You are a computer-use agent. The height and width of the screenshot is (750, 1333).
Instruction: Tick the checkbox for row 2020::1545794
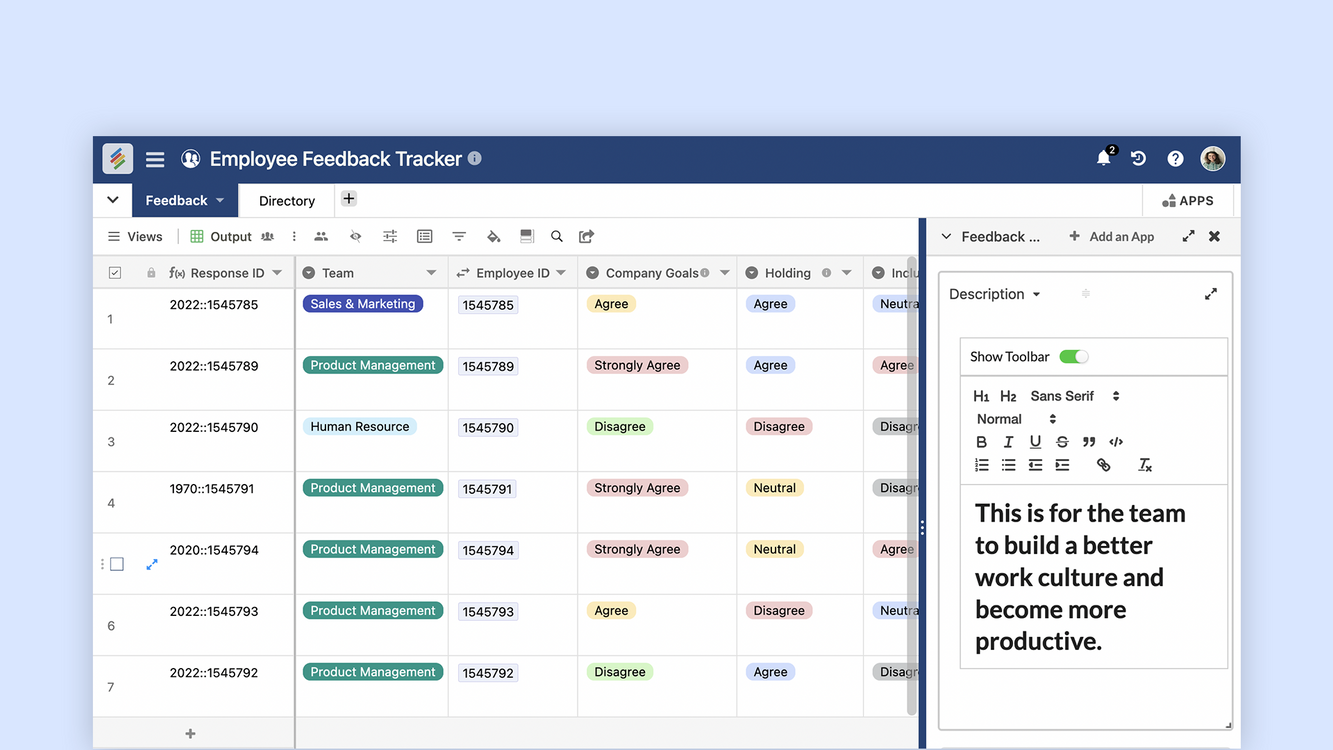[x=117, y=564]
